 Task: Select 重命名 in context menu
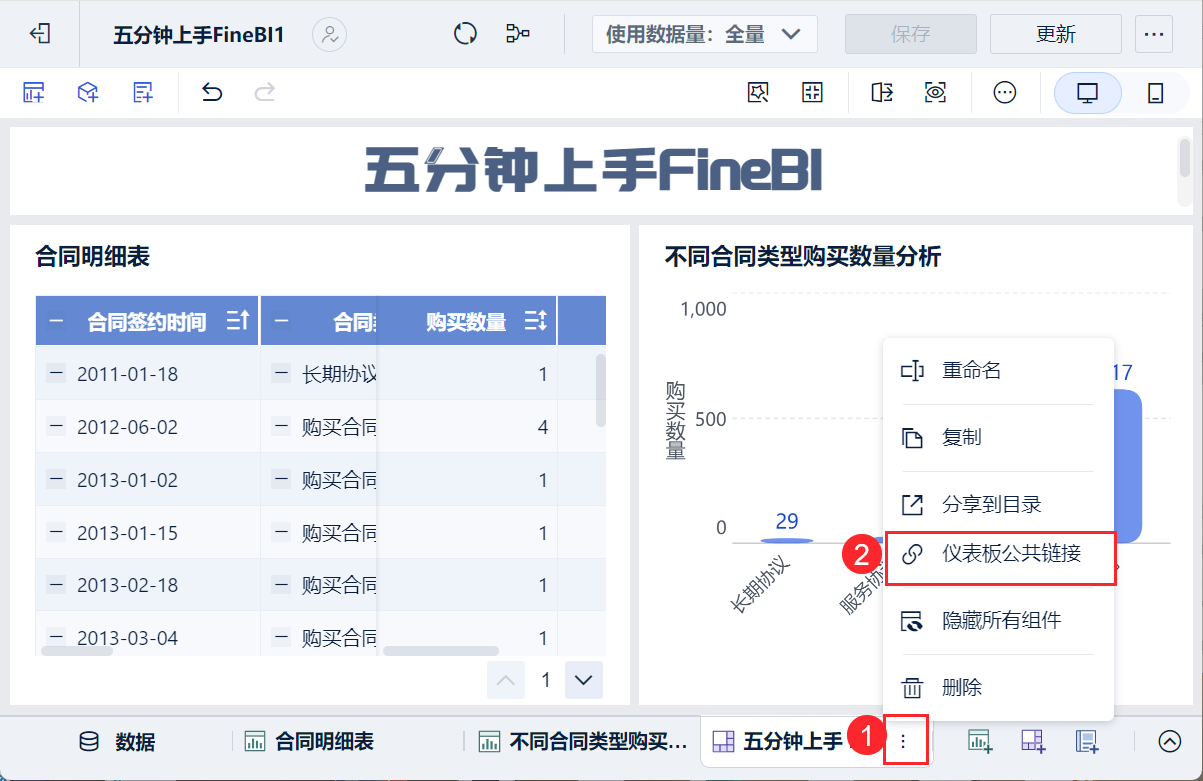tap(998, 370)
